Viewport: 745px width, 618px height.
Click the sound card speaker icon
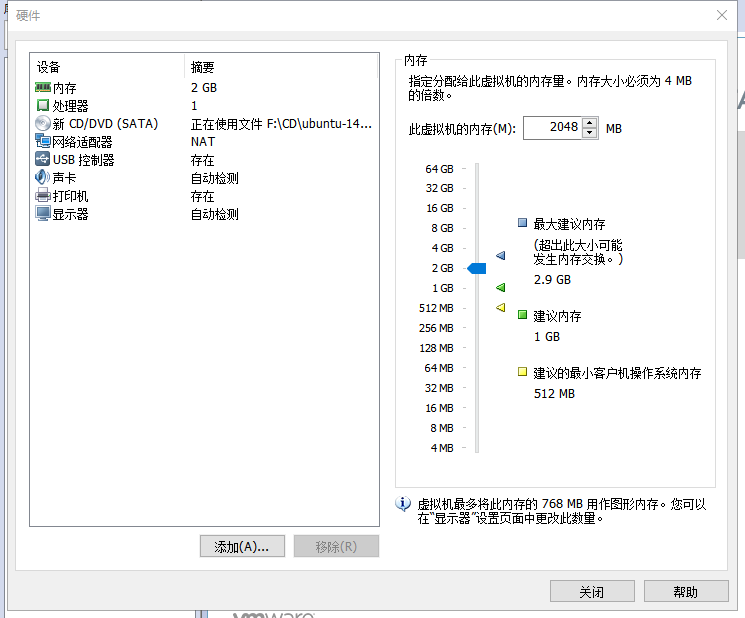point(42,177)
